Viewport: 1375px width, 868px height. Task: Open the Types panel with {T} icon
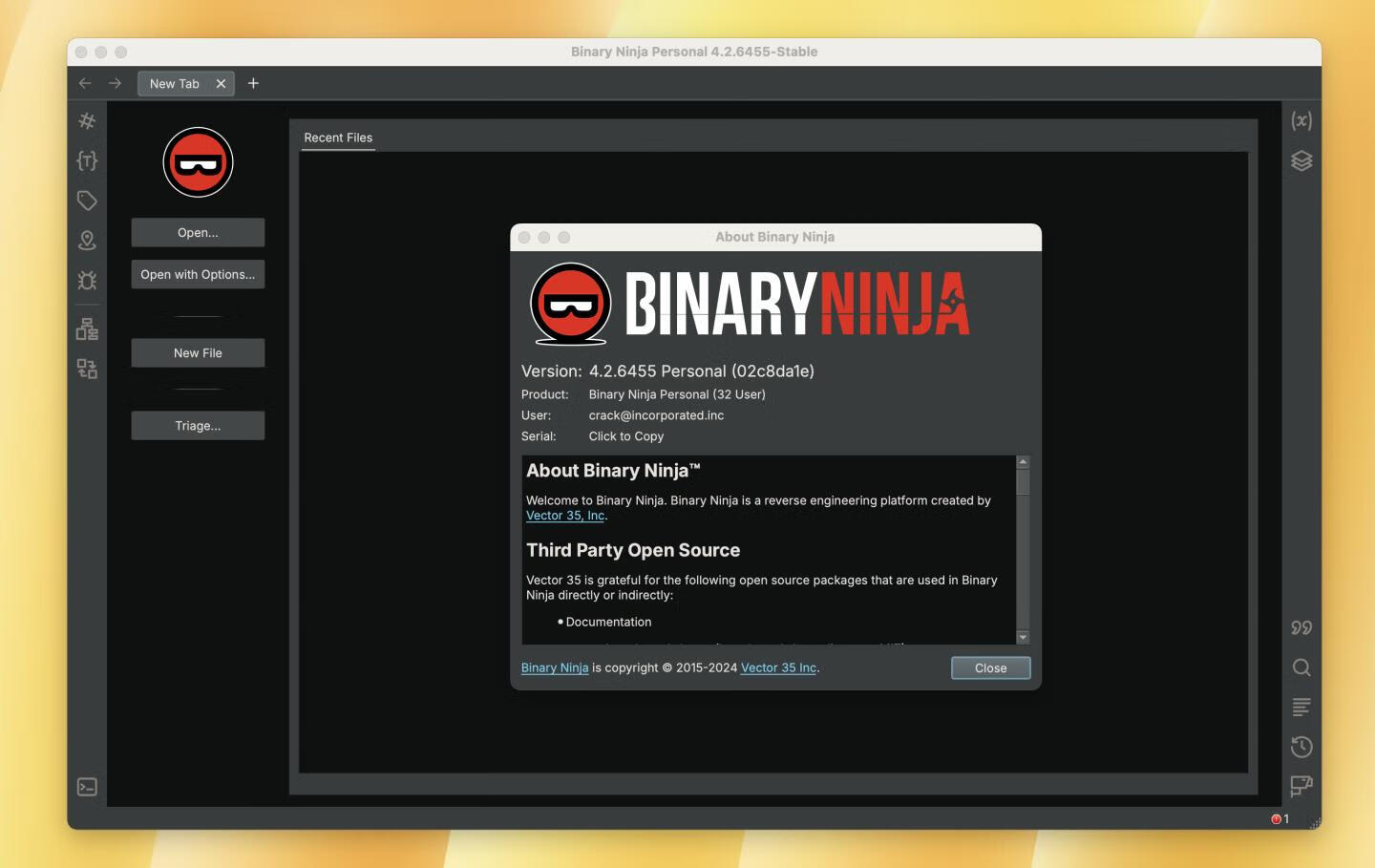click(x=87, y=160)
